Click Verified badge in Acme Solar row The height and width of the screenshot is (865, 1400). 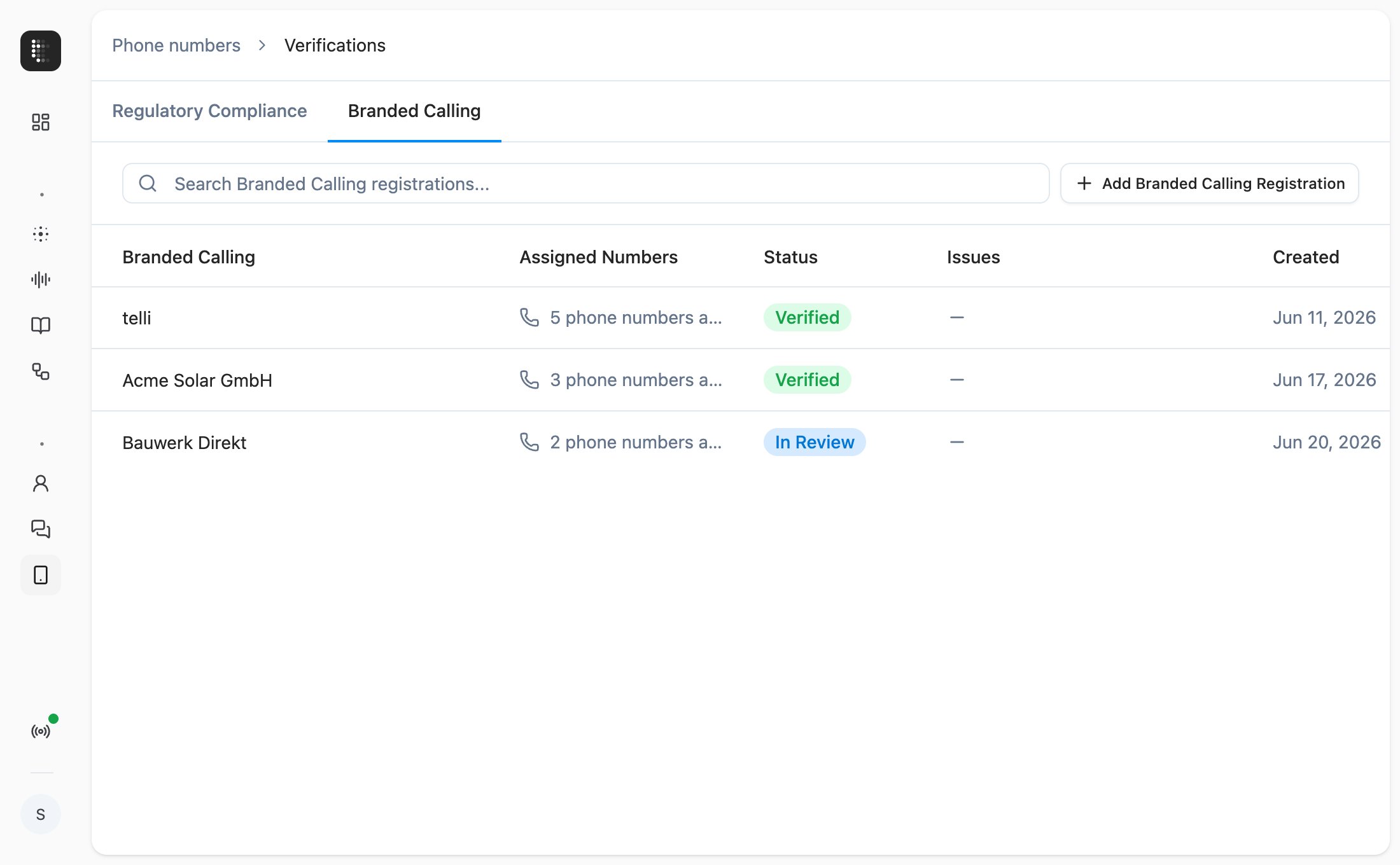(x=807, y=380)
